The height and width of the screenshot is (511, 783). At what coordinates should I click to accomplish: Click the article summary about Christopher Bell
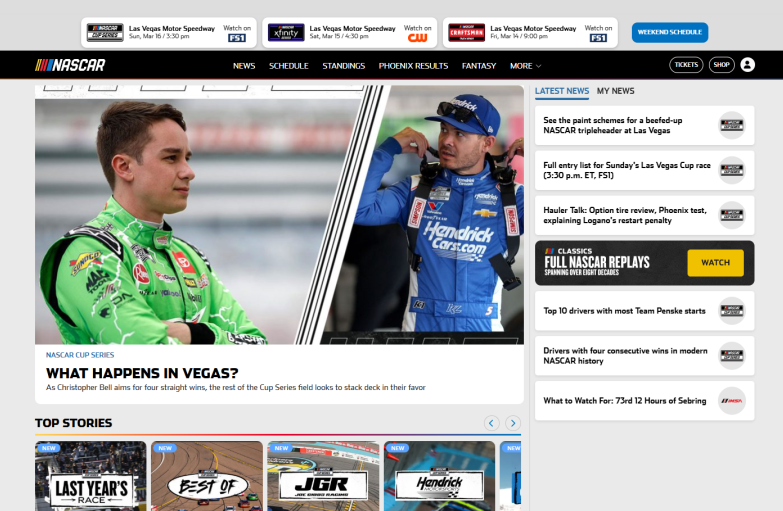coord(236,387)
